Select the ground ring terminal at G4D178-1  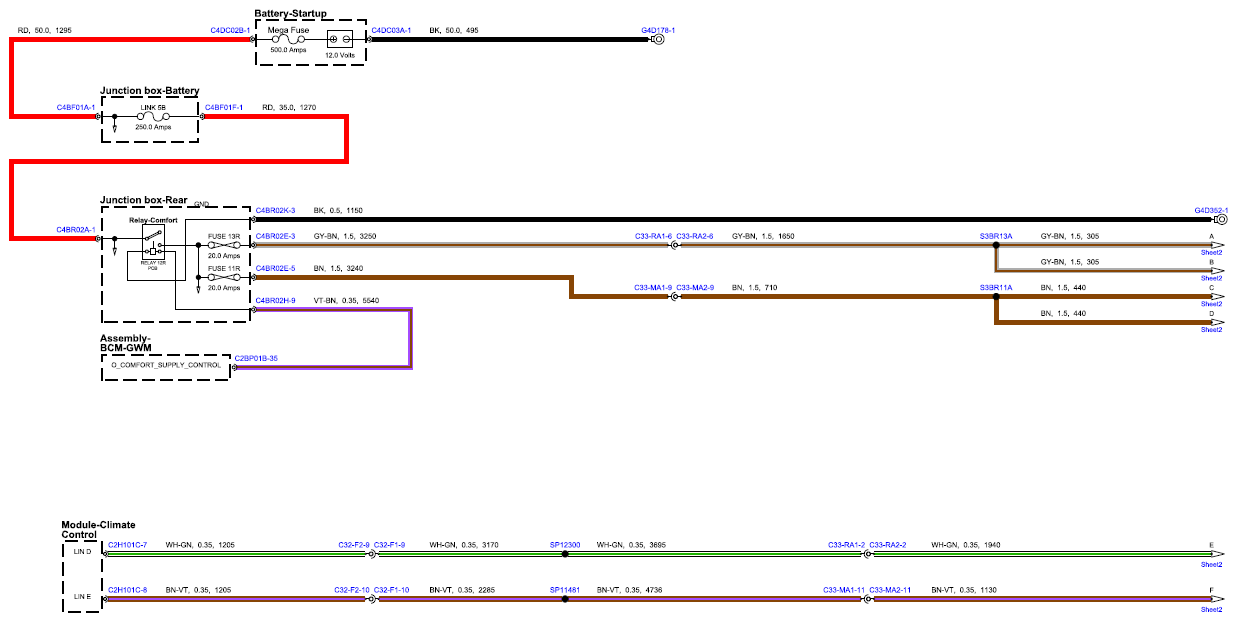coord(659,40)
